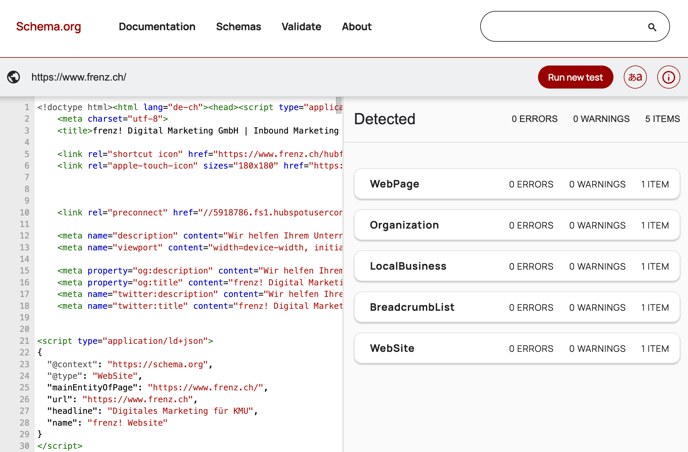Expand the Organization detected item
This screenshot has height=452, width=688.
tap(517, 225)
